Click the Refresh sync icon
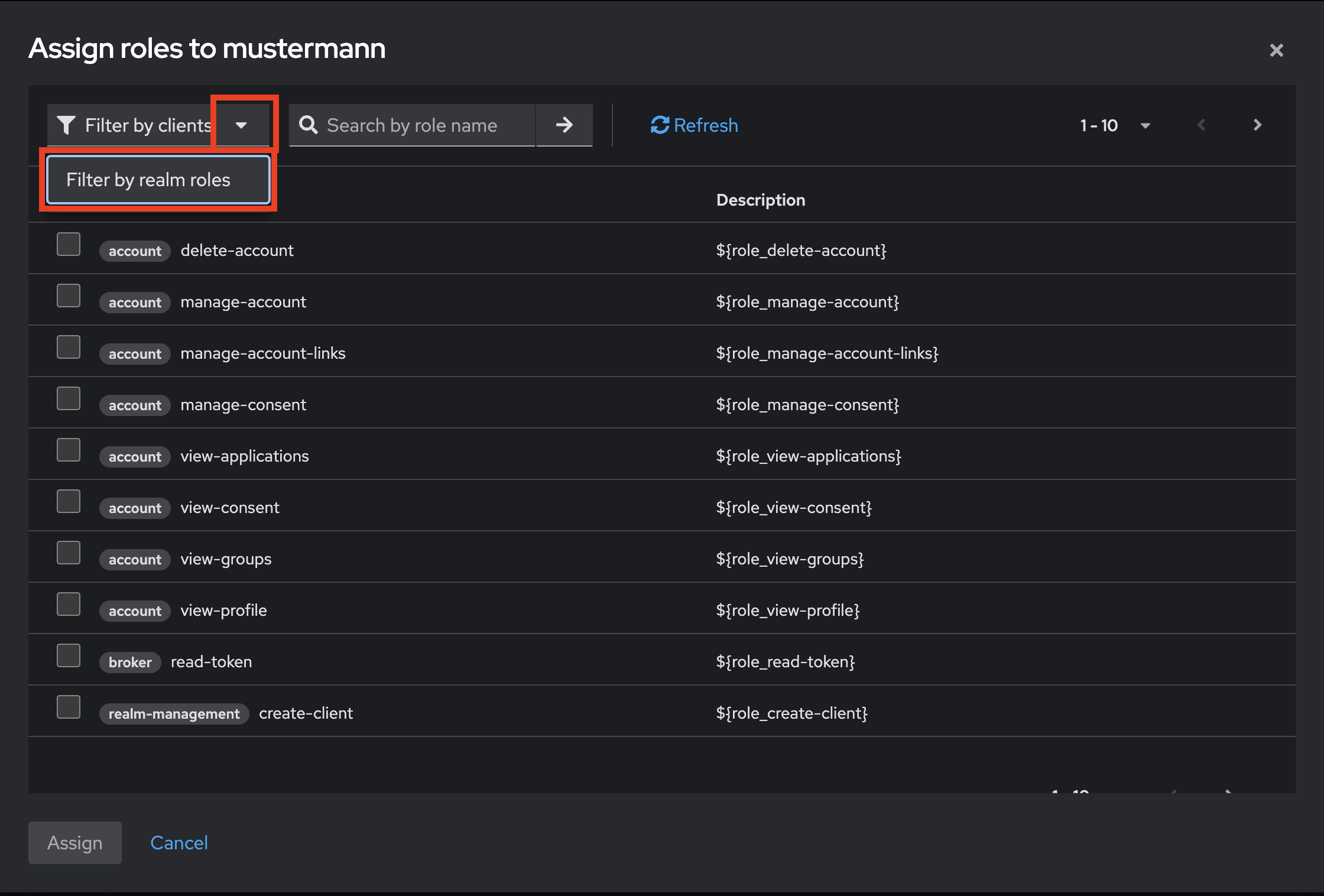 point(660,125)
